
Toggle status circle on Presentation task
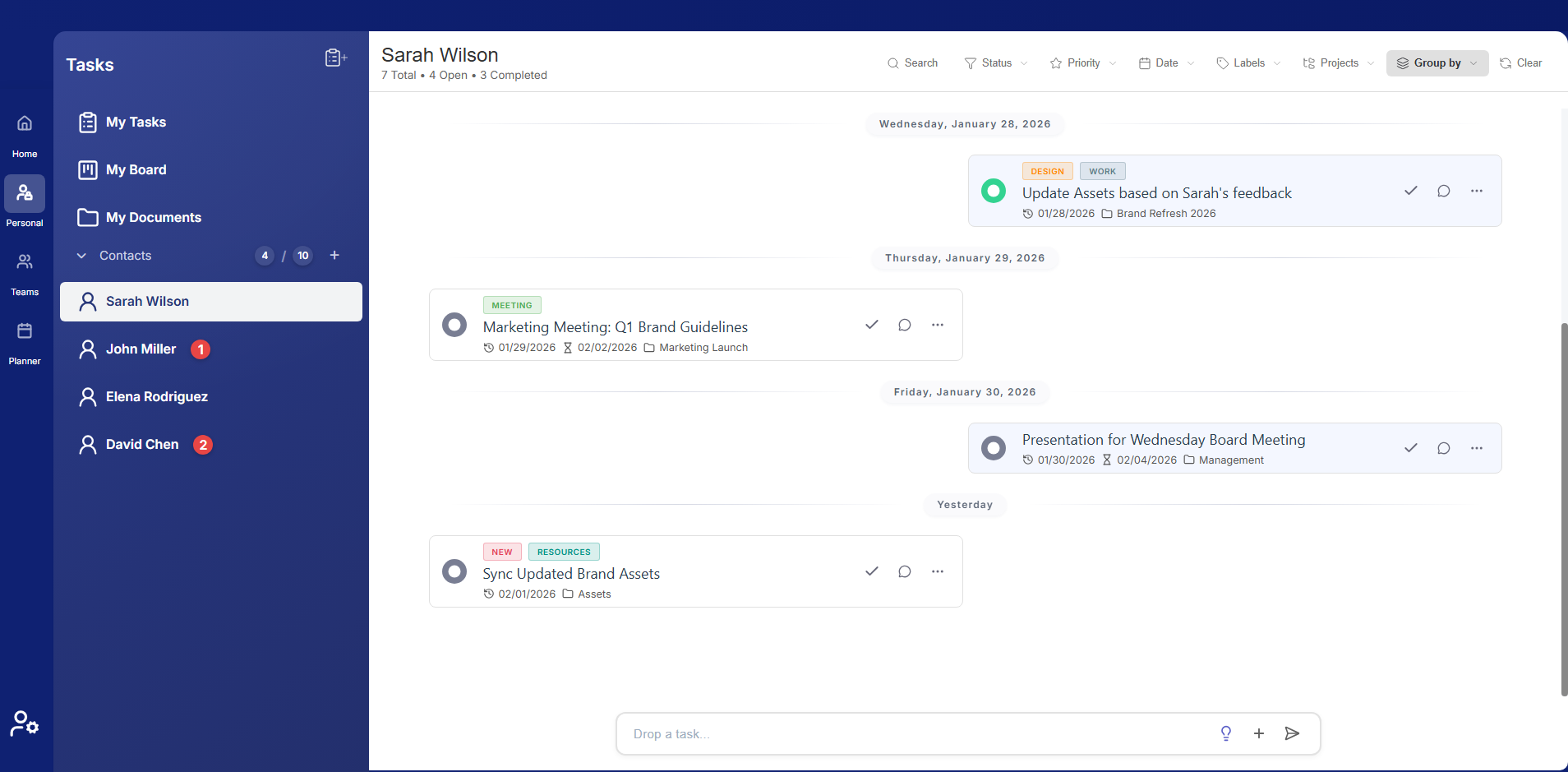pyautogui.click(x=994, y=448)
